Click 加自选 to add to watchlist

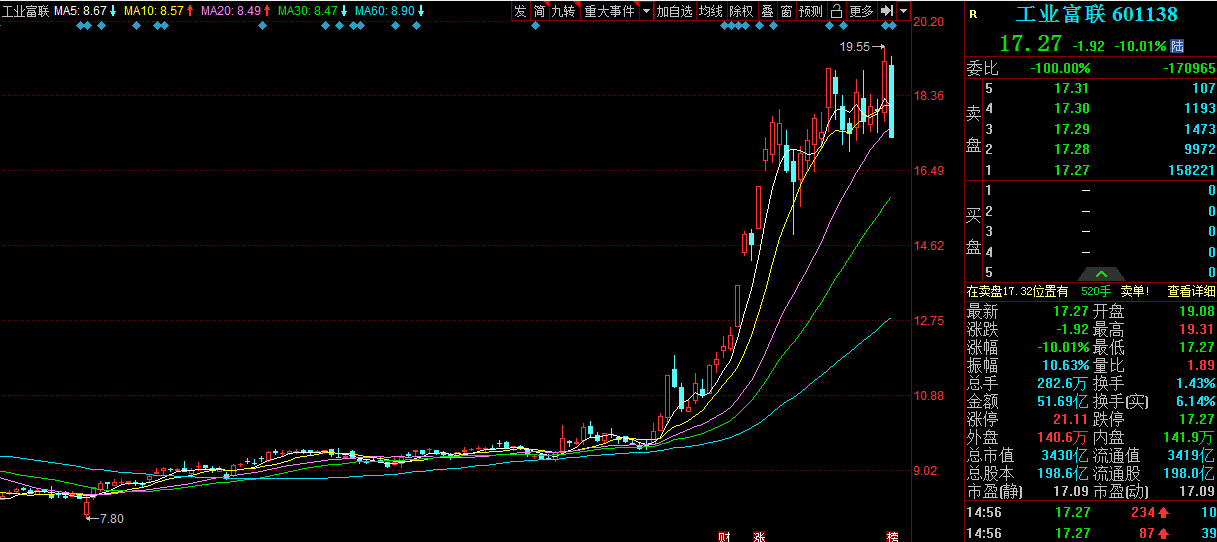pyautogui.click(x=675, y=11)
